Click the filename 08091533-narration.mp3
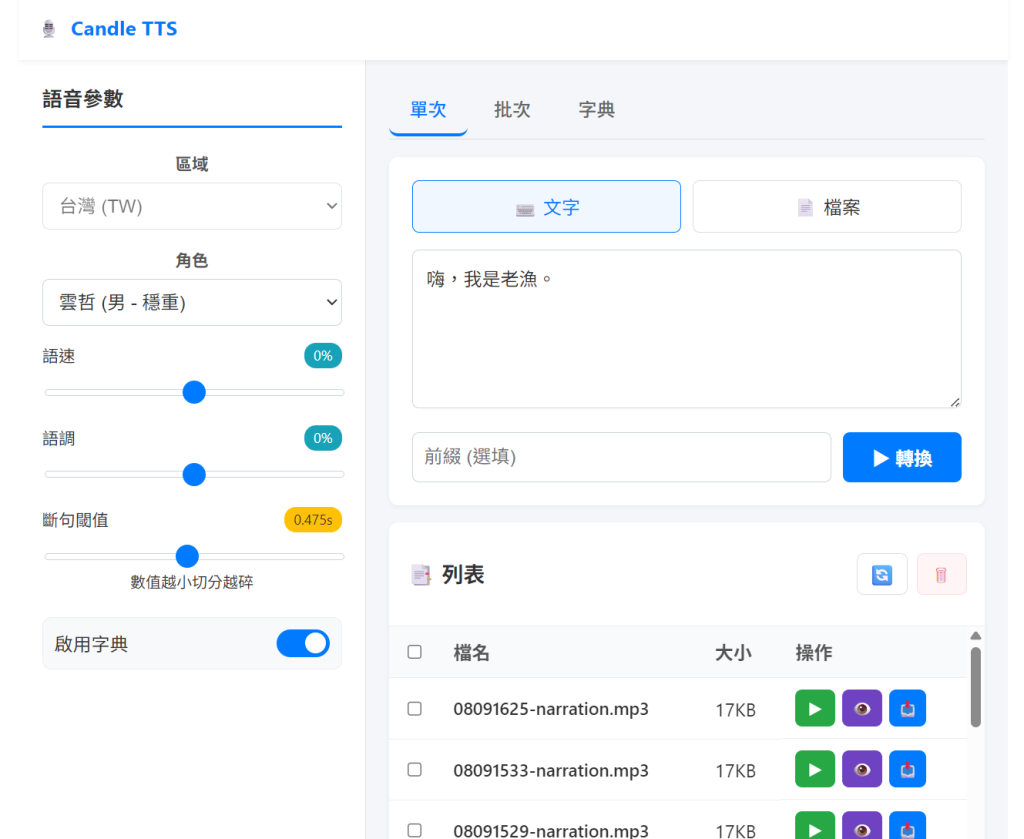The image size is (1024, 839). (551, 770)
